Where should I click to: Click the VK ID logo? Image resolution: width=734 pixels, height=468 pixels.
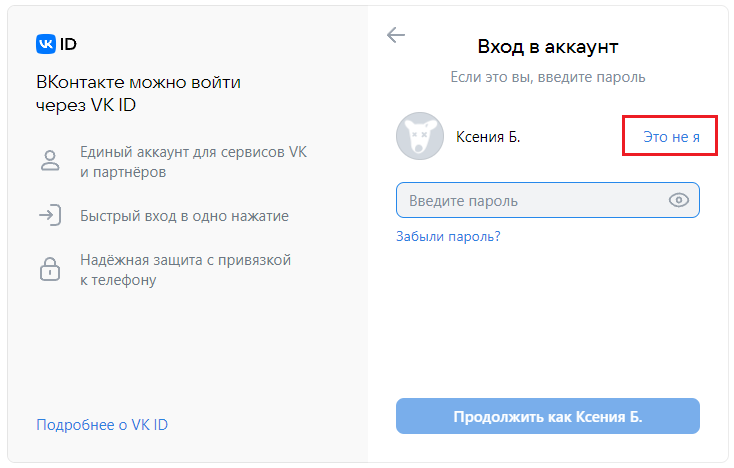56,44
